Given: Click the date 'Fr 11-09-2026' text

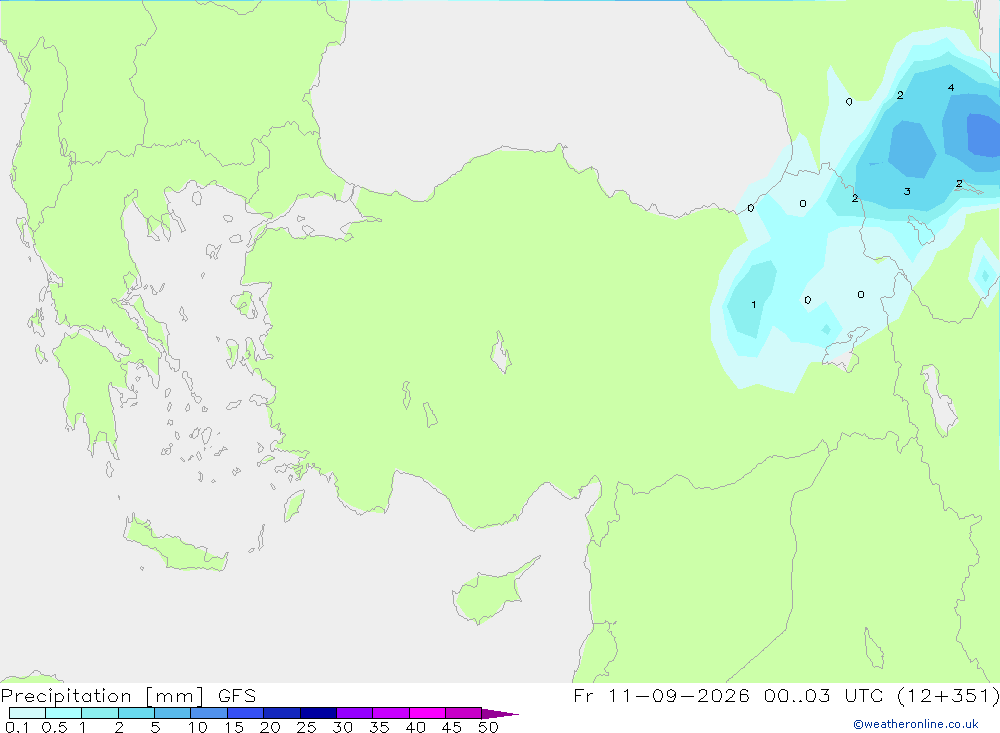Looking at the screenshot, I should tap(661, 696).
